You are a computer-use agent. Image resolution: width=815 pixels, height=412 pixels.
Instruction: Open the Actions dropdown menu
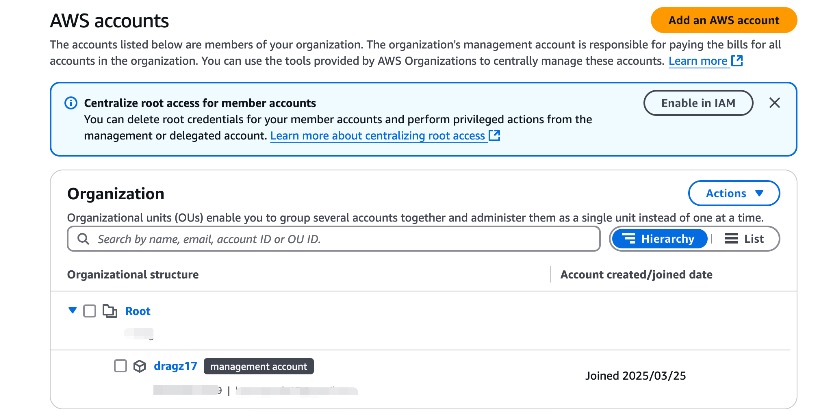734,193
